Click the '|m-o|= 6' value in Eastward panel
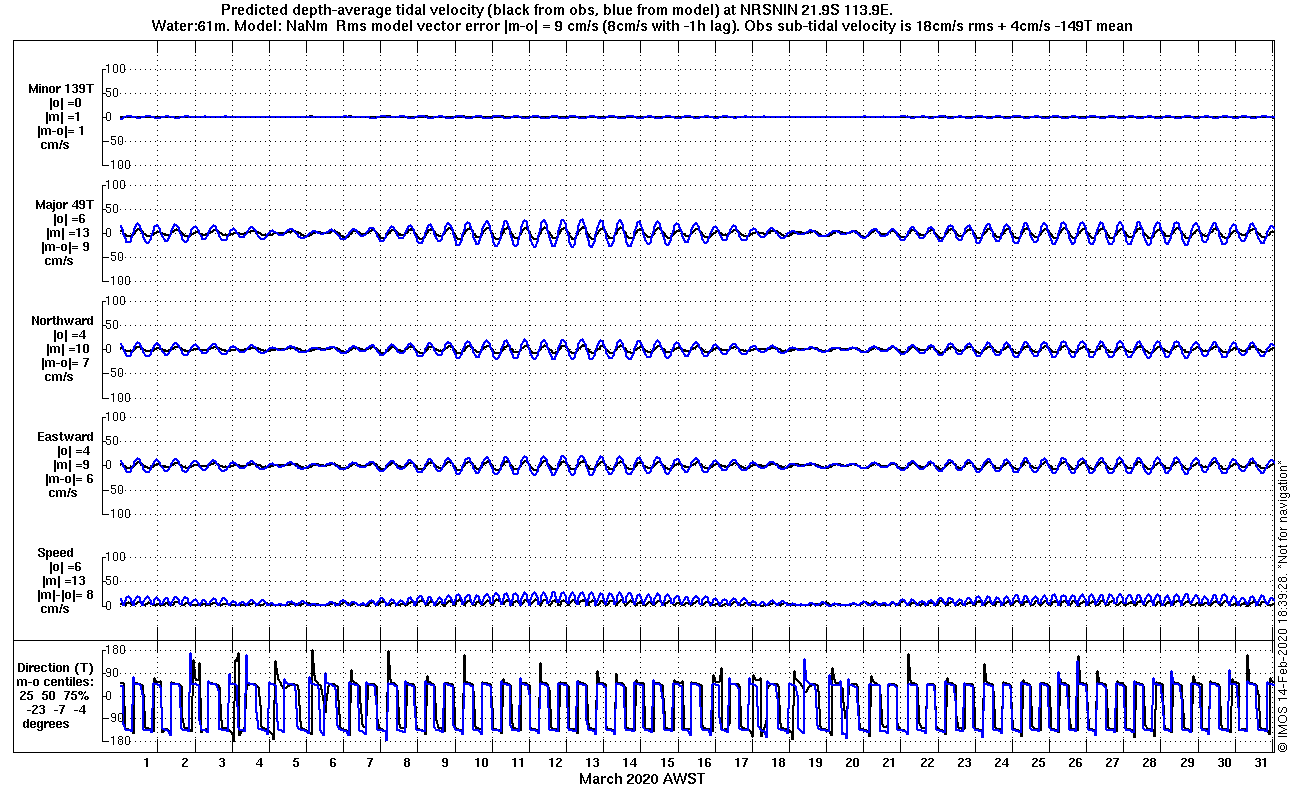Image resolution: width=1300 pixels, height=800 pixels. pos(70,479)
